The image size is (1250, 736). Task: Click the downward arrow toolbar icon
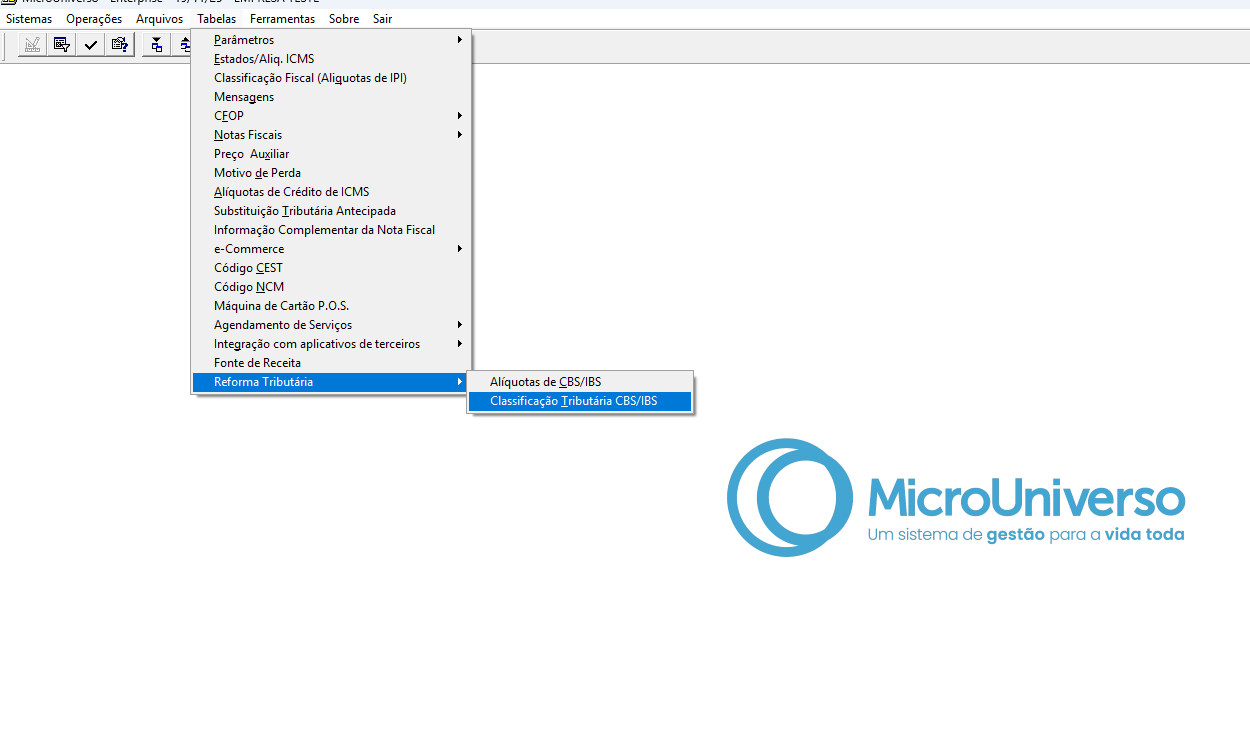pos(156,44)
